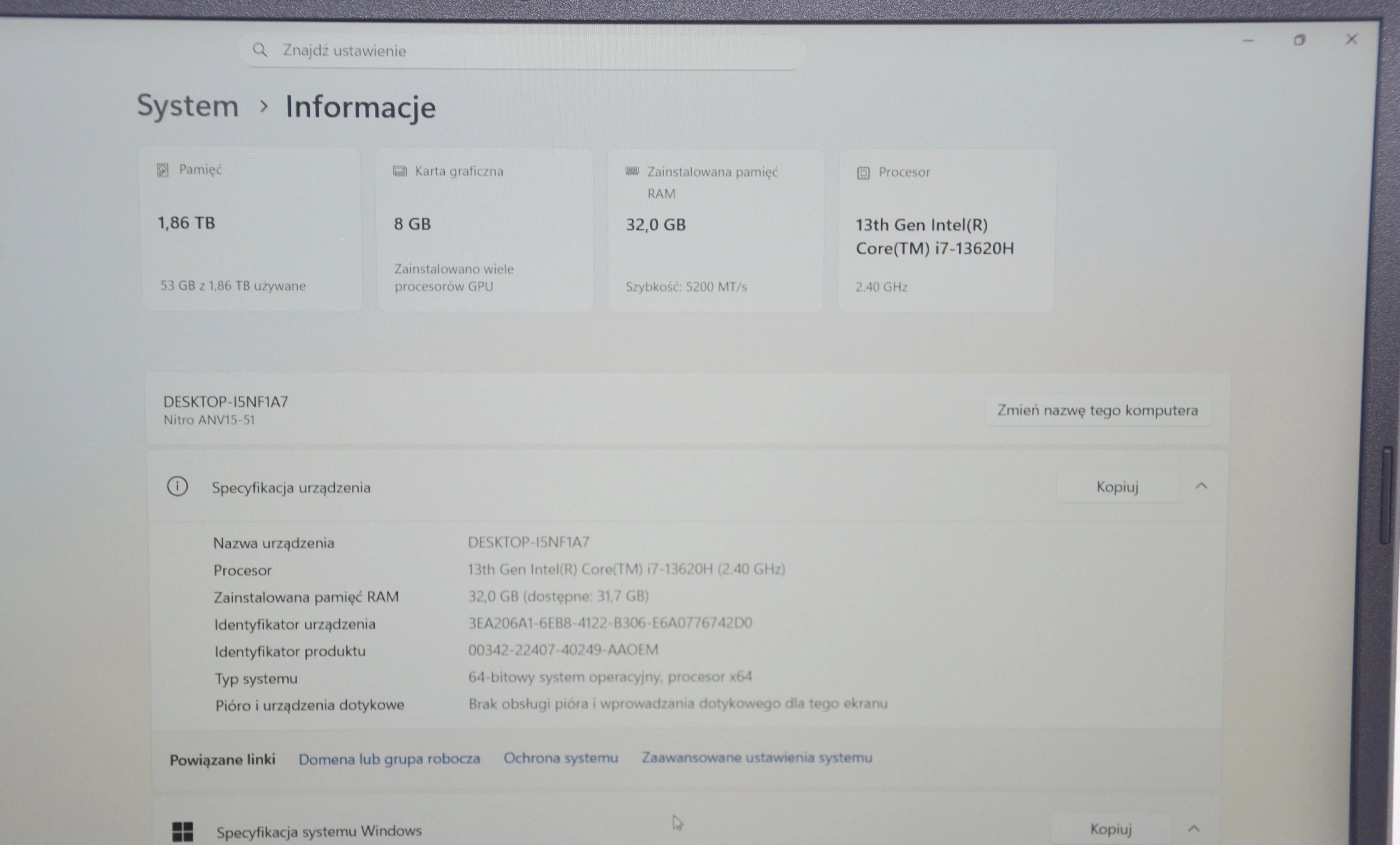The width and height of the screenshot is (1400, 845).
Task: Collapse the Specyfikacja urządzenia section
Action: tap(1201, 486)
